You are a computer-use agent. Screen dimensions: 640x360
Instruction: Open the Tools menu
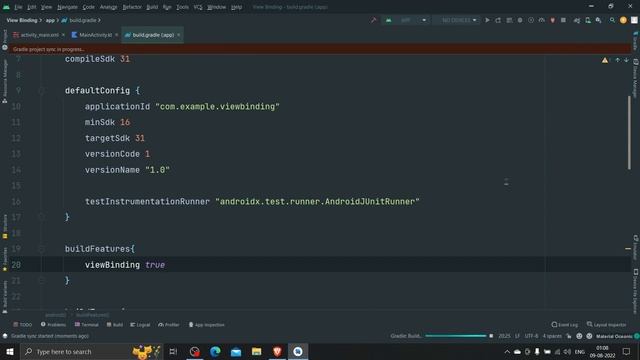coord(182,7)
